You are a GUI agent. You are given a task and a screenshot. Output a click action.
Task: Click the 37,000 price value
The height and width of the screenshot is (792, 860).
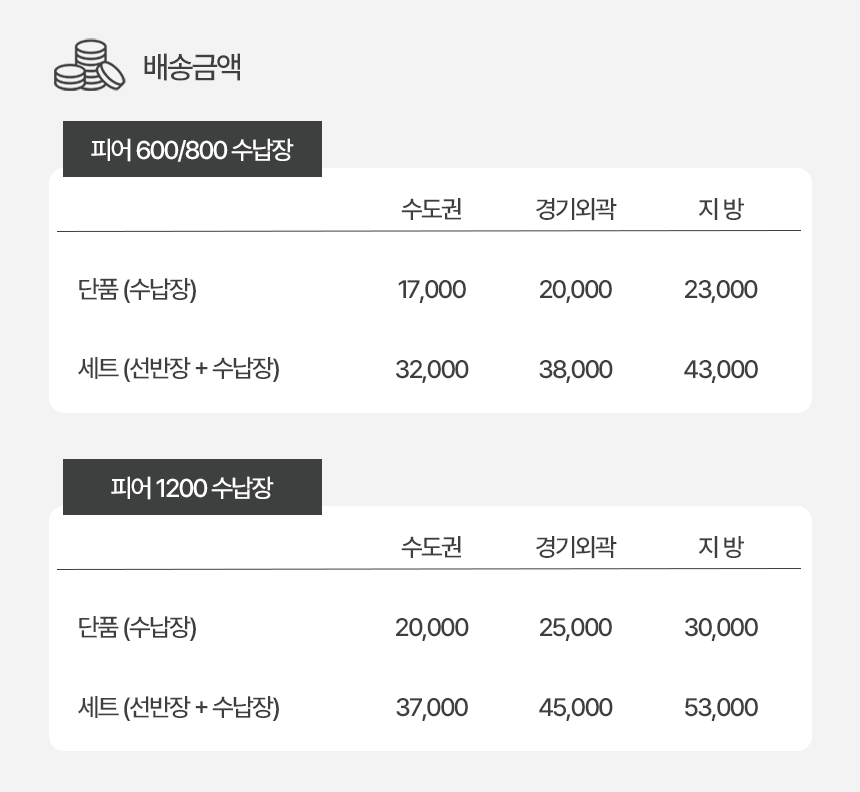(431, 708)
